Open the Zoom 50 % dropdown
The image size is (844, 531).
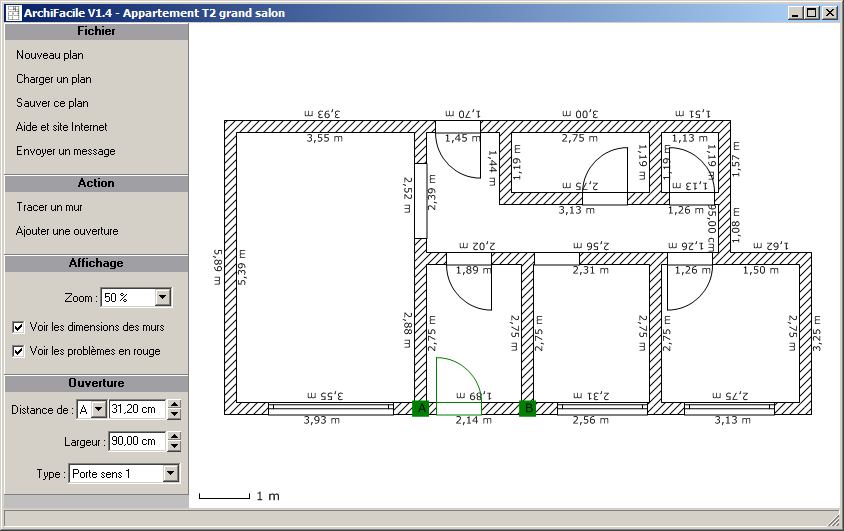point(163,298)
